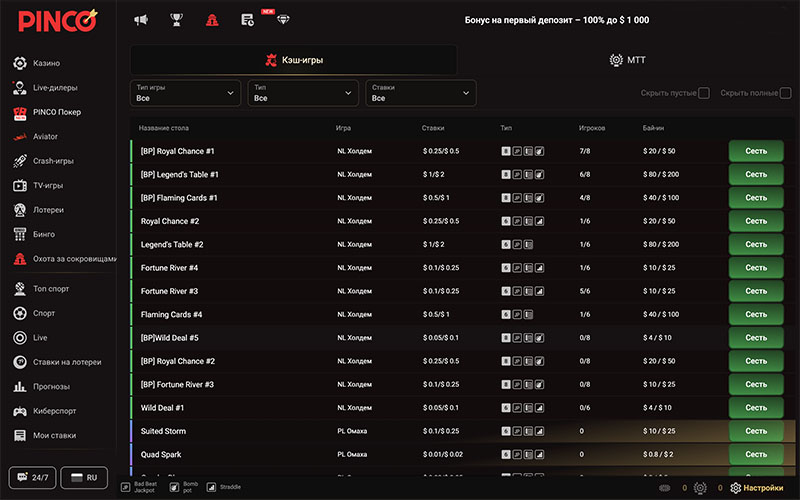This screenshot has width=800, height=500.
Task: Open the trophy tournaments icon
Action: point(177,20)
